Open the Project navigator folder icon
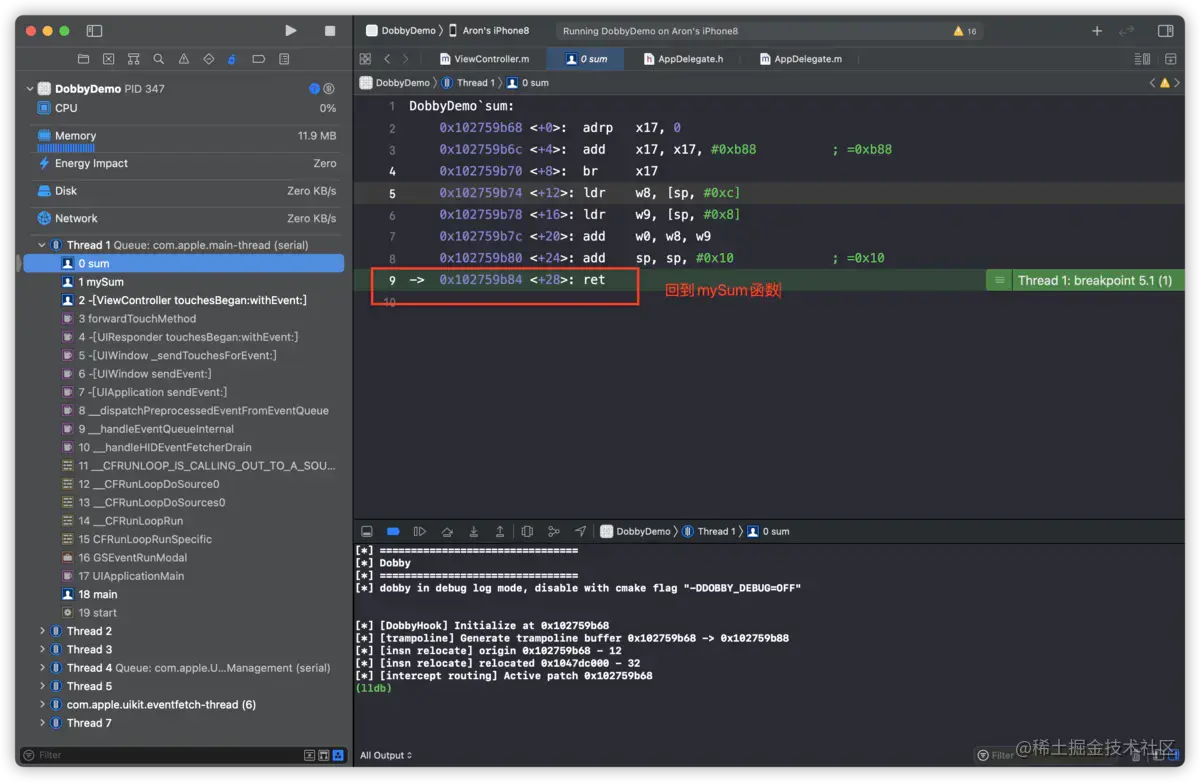 tap(83, 59)
